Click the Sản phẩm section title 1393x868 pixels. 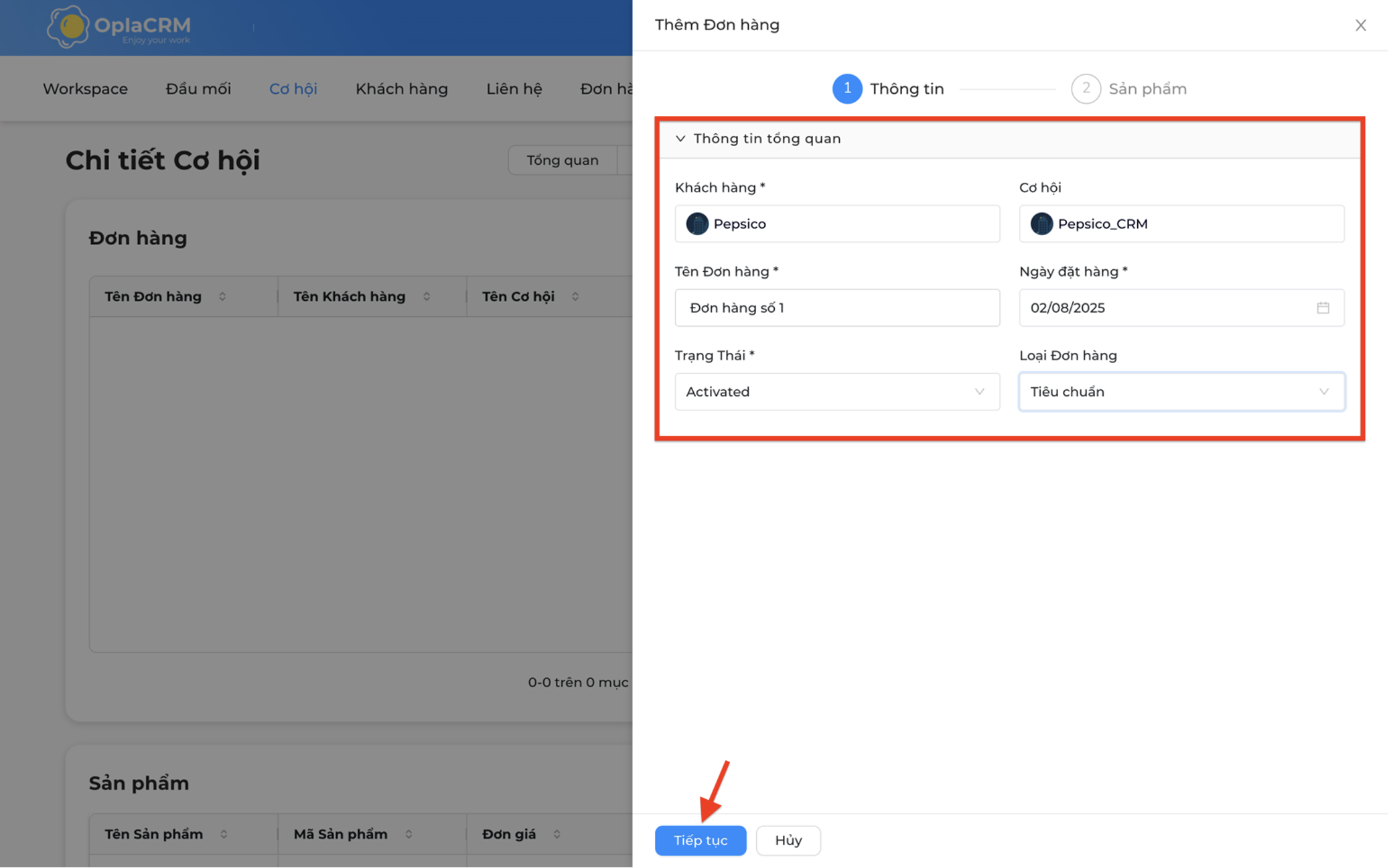tap(139, 784)
